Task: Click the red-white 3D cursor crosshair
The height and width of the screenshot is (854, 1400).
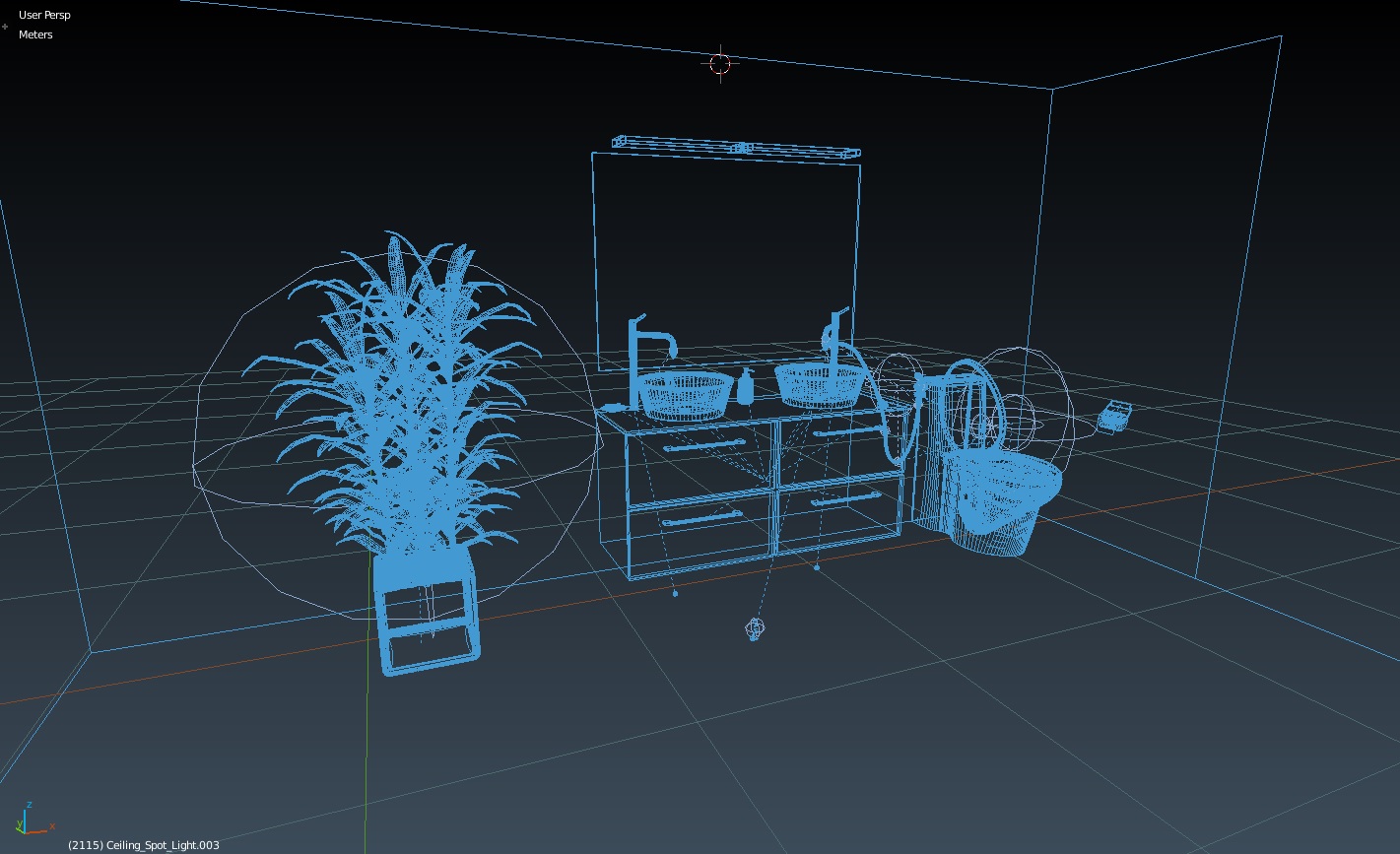Action: (x=720, y=63)
